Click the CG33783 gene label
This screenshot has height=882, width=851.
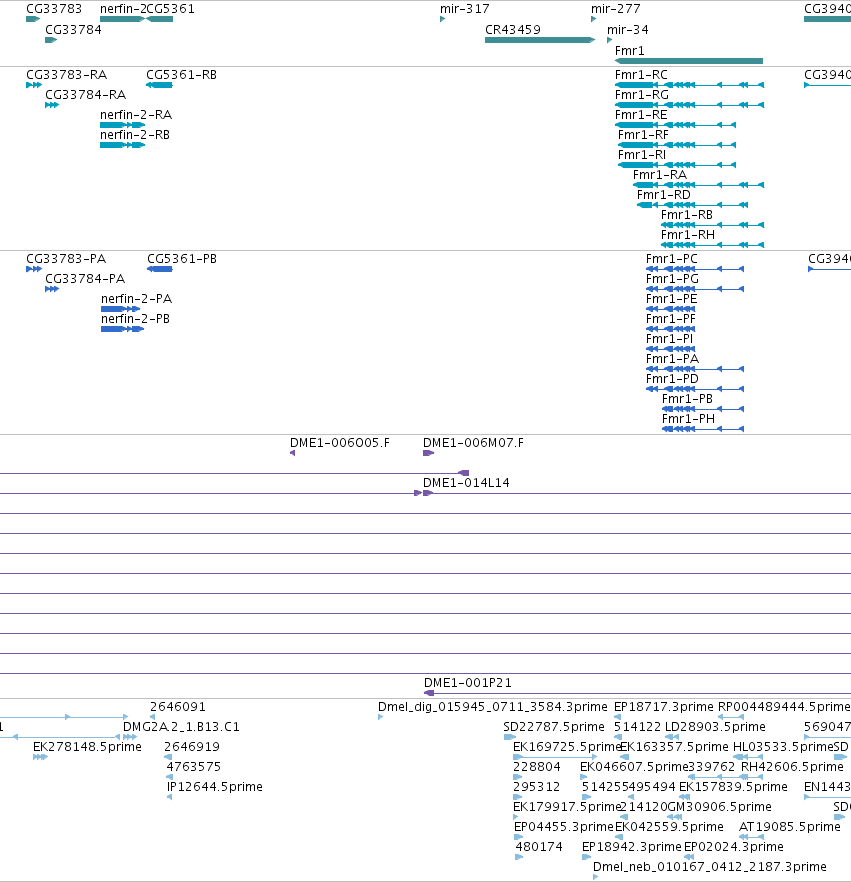coord(54,9)
